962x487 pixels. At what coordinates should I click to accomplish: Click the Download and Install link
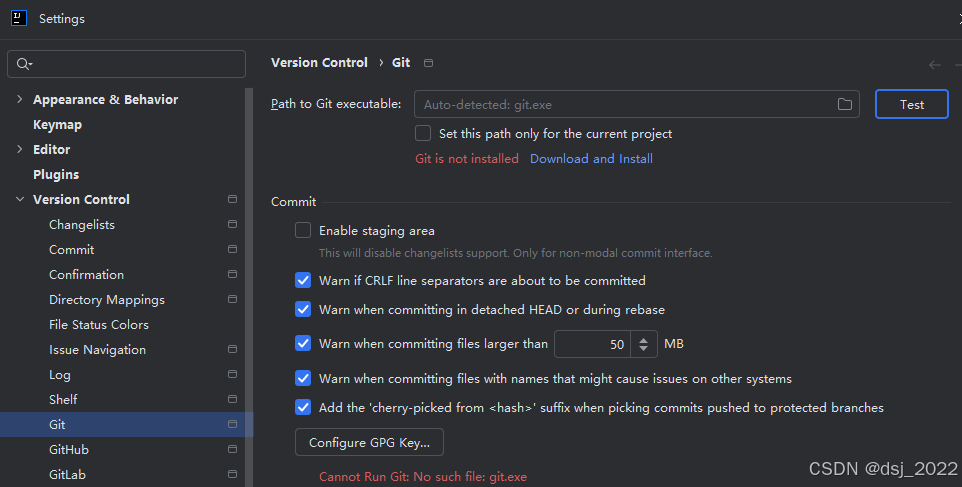pyautogui.click(x=591, y=159)
